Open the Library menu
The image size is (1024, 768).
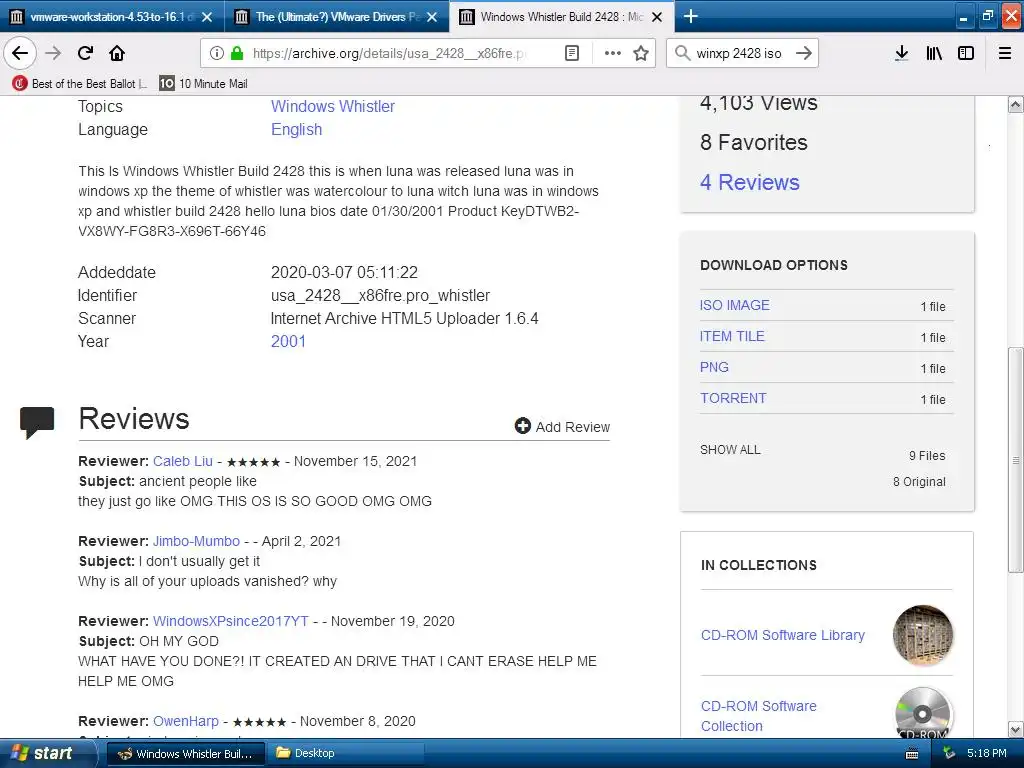(934, 53)
